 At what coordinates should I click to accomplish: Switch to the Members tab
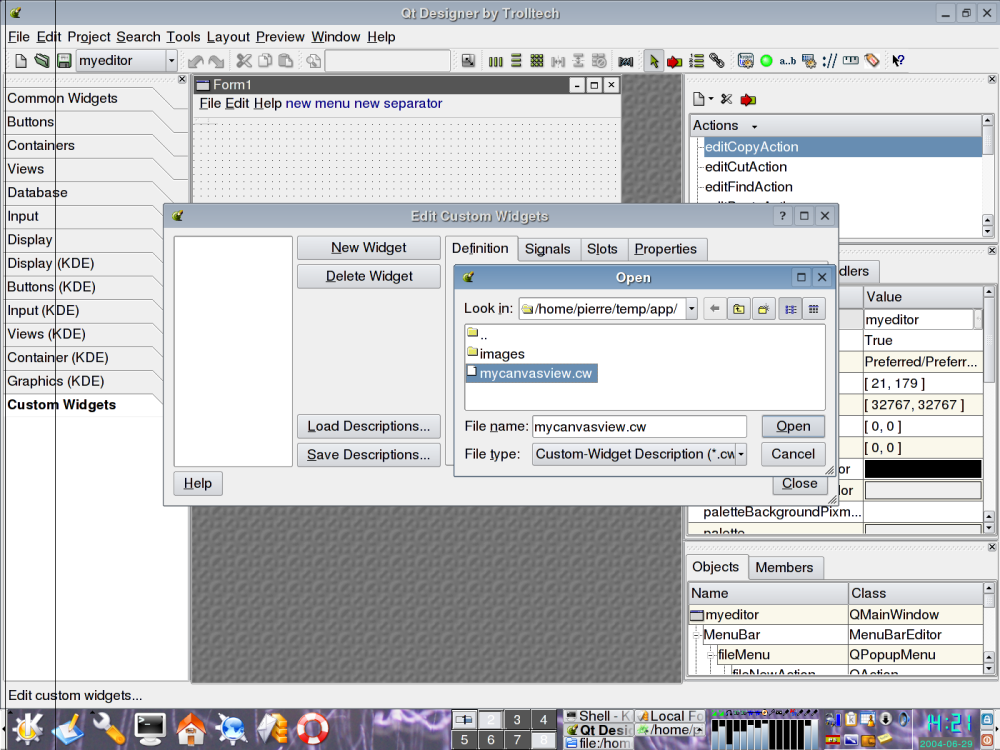(784, 568)
